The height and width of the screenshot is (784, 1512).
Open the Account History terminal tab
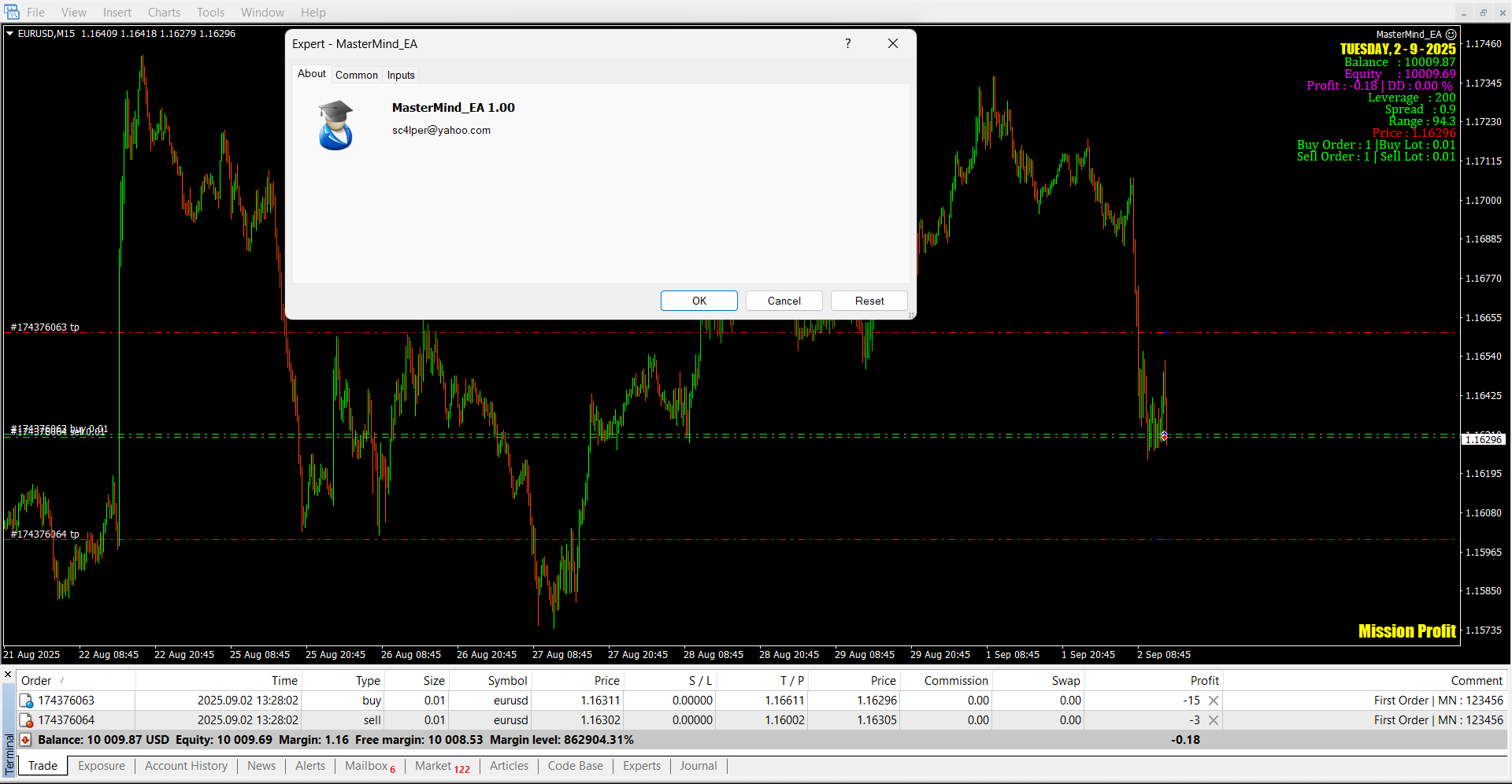pos(186,766)
